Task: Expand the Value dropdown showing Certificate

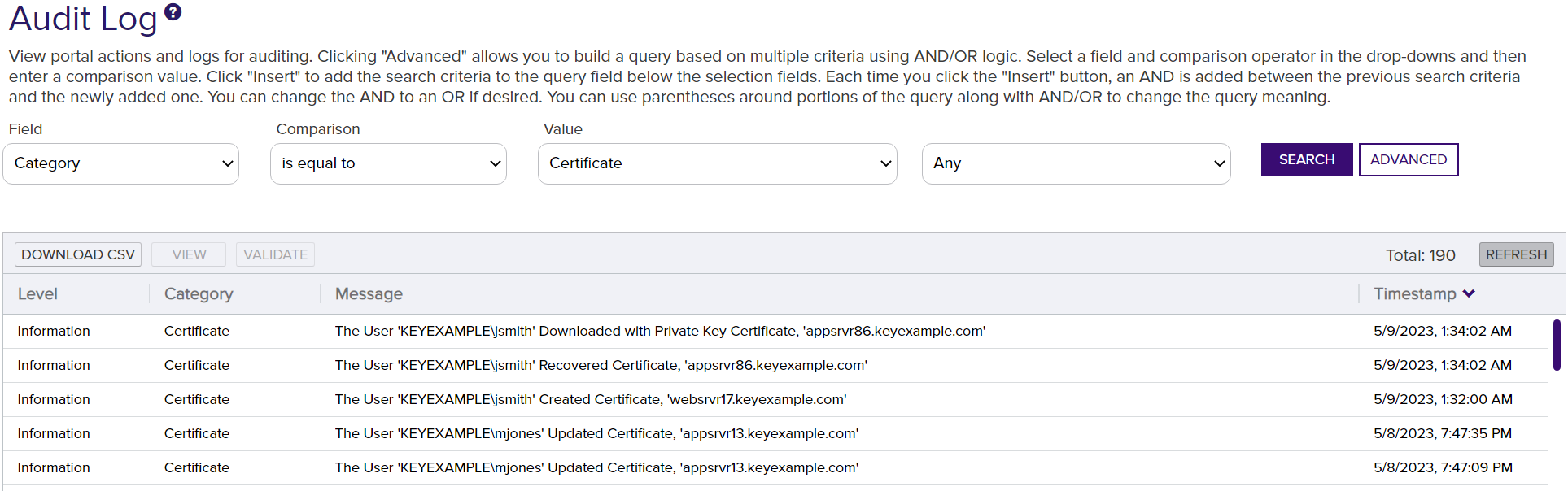Action: point(717,163)
